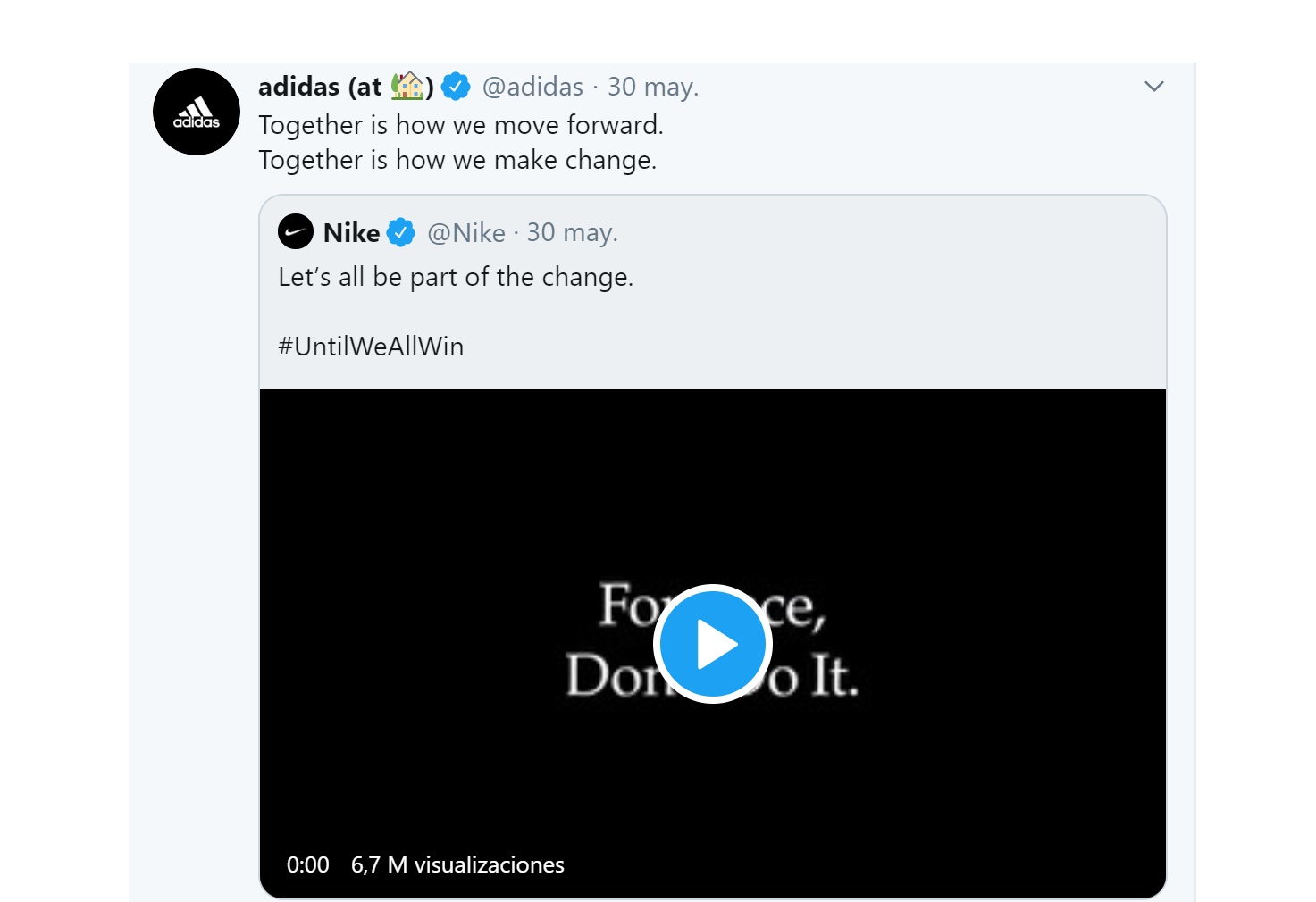The image size is (1316, 902).
Task: Click the adidas verified badge
Action: click(x=456, y=87)
